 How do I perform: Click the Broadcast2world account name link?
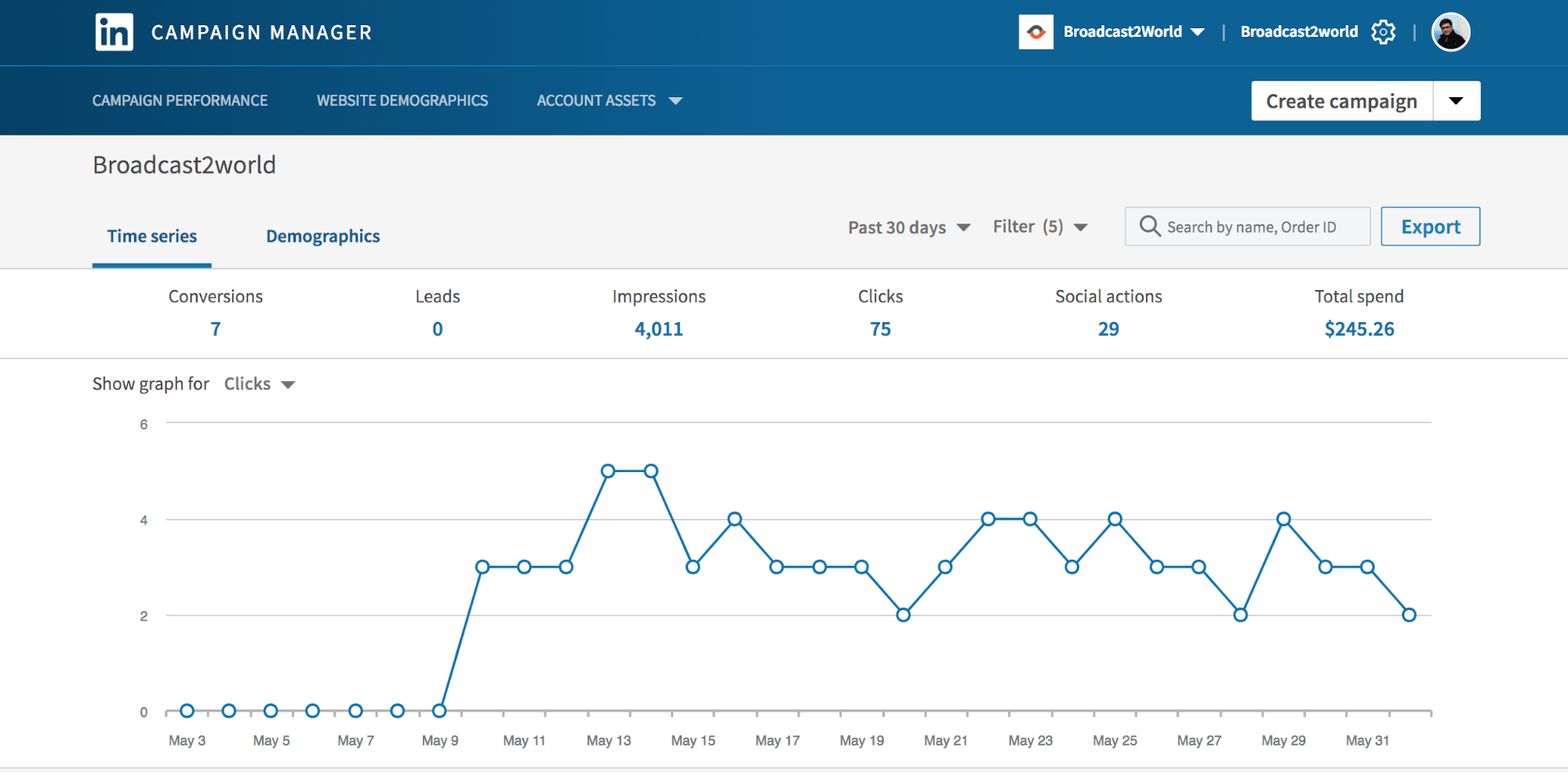(x=1298, y=32)
